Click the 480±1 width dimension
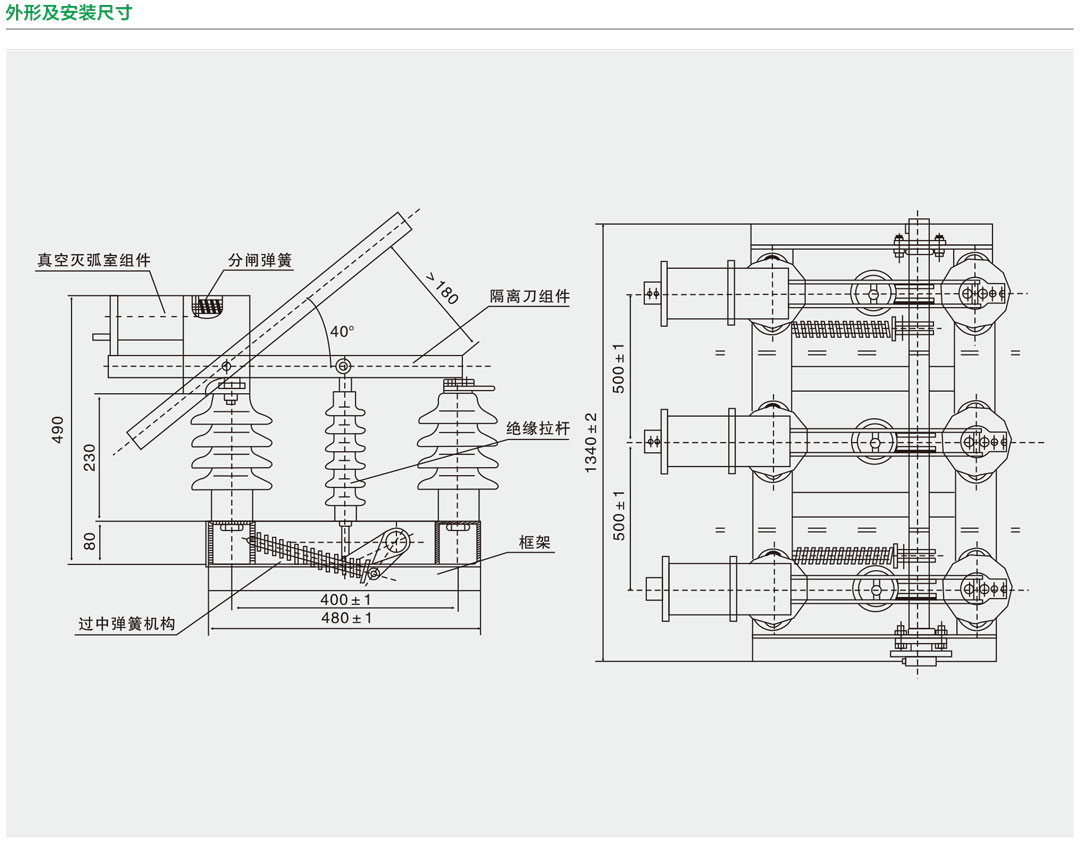Screen dimensions: 1080x845 (345, 619)
